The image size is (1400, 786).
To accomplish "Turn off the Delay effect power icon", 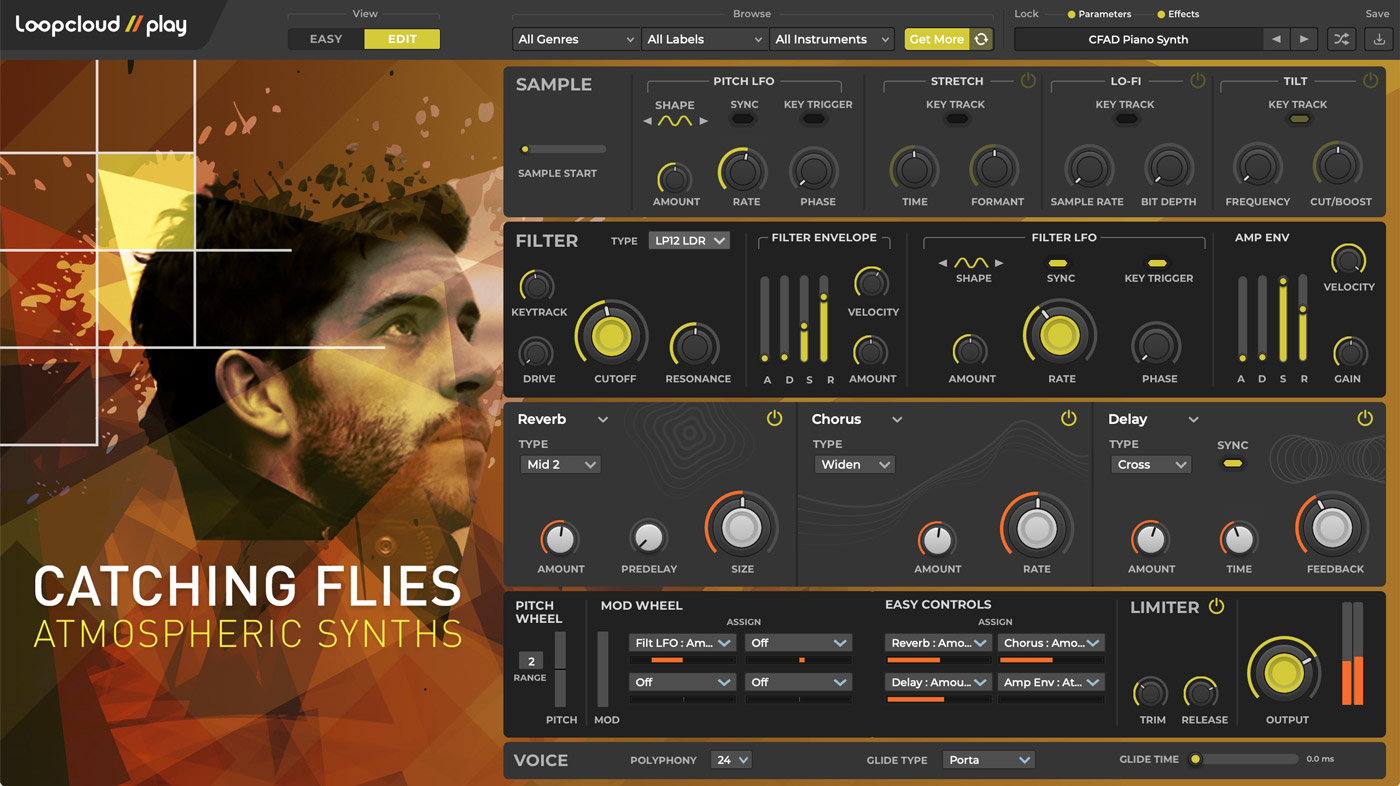I will coord(1365,419).
